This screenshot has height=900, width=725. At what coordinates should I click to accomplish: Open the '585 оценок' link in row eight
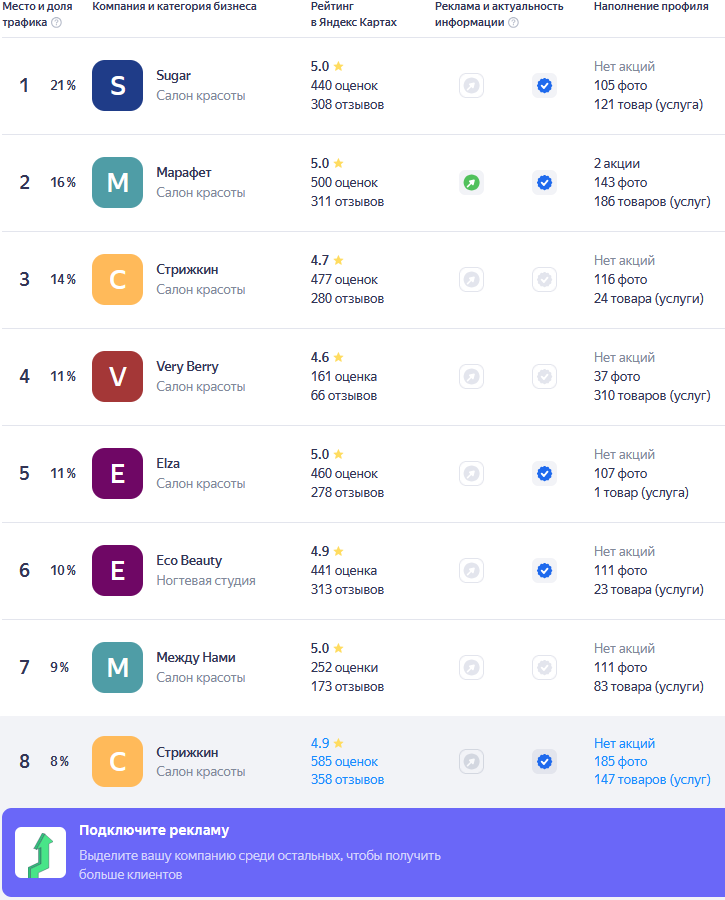pos(344,762)
